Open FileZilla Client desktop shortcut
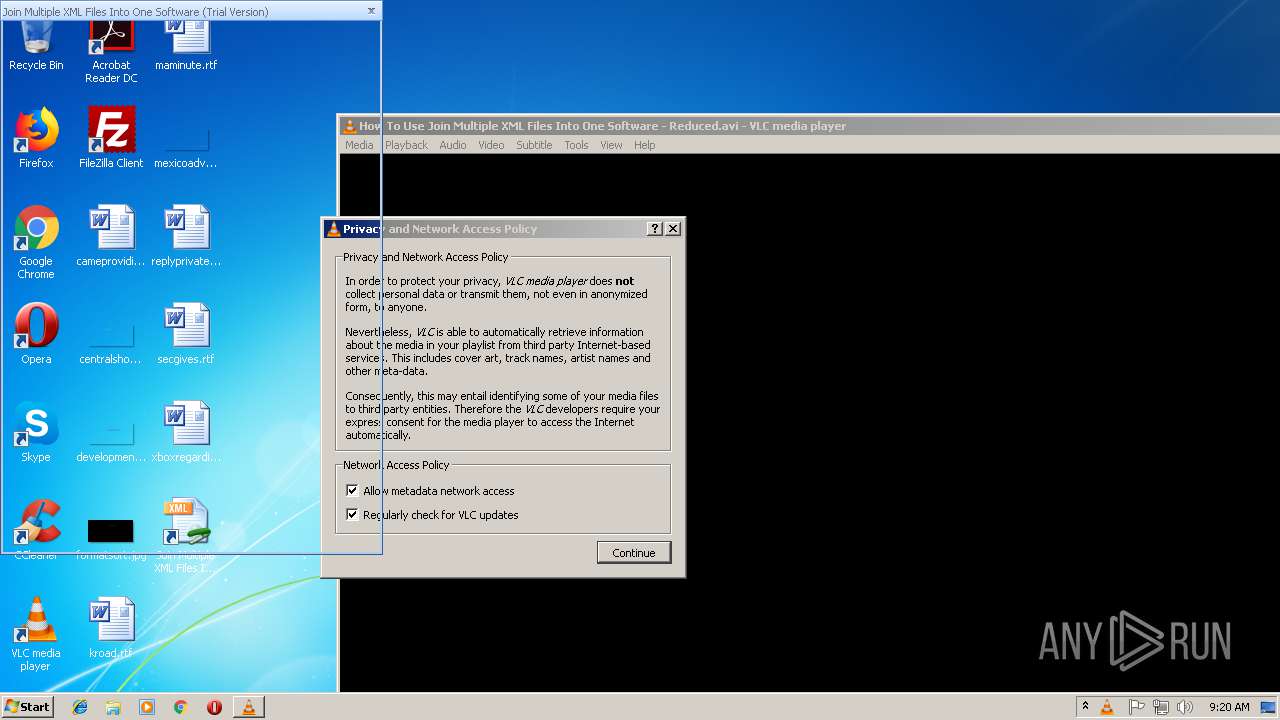 [x=111, y=138]
